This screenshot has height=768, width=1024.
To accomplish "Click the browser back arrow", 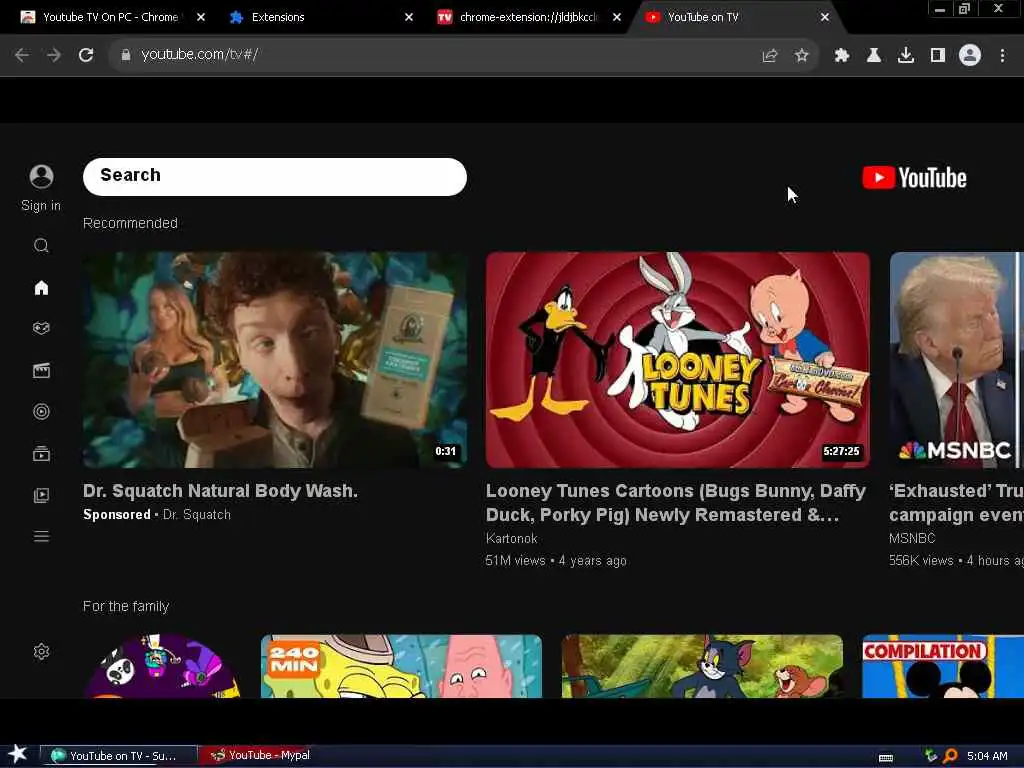I will pos(22,56).
